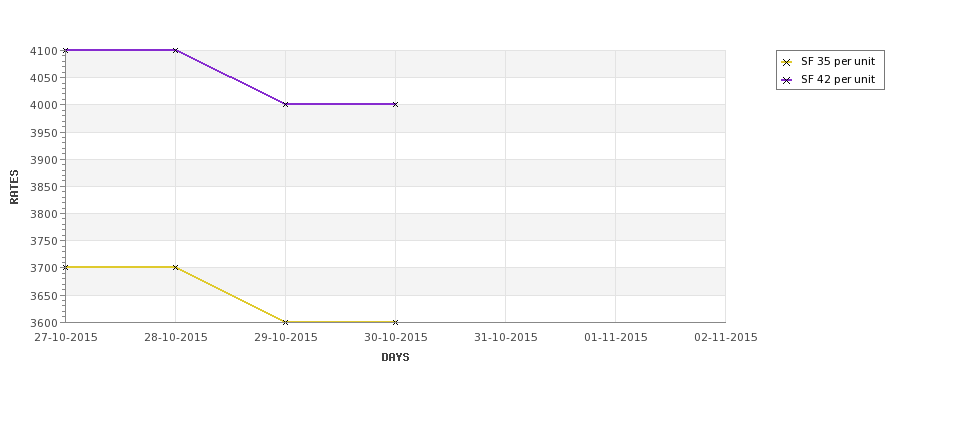Select SF 35 data point on 28-10-2015

[x=175, y=267]
